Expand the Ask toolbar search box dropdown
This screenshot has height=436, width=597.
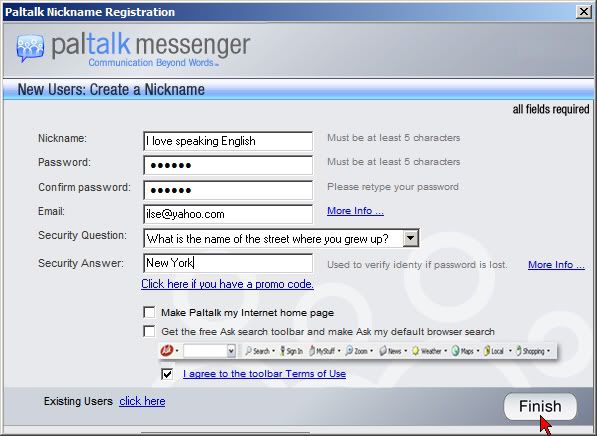pos(231,351)
